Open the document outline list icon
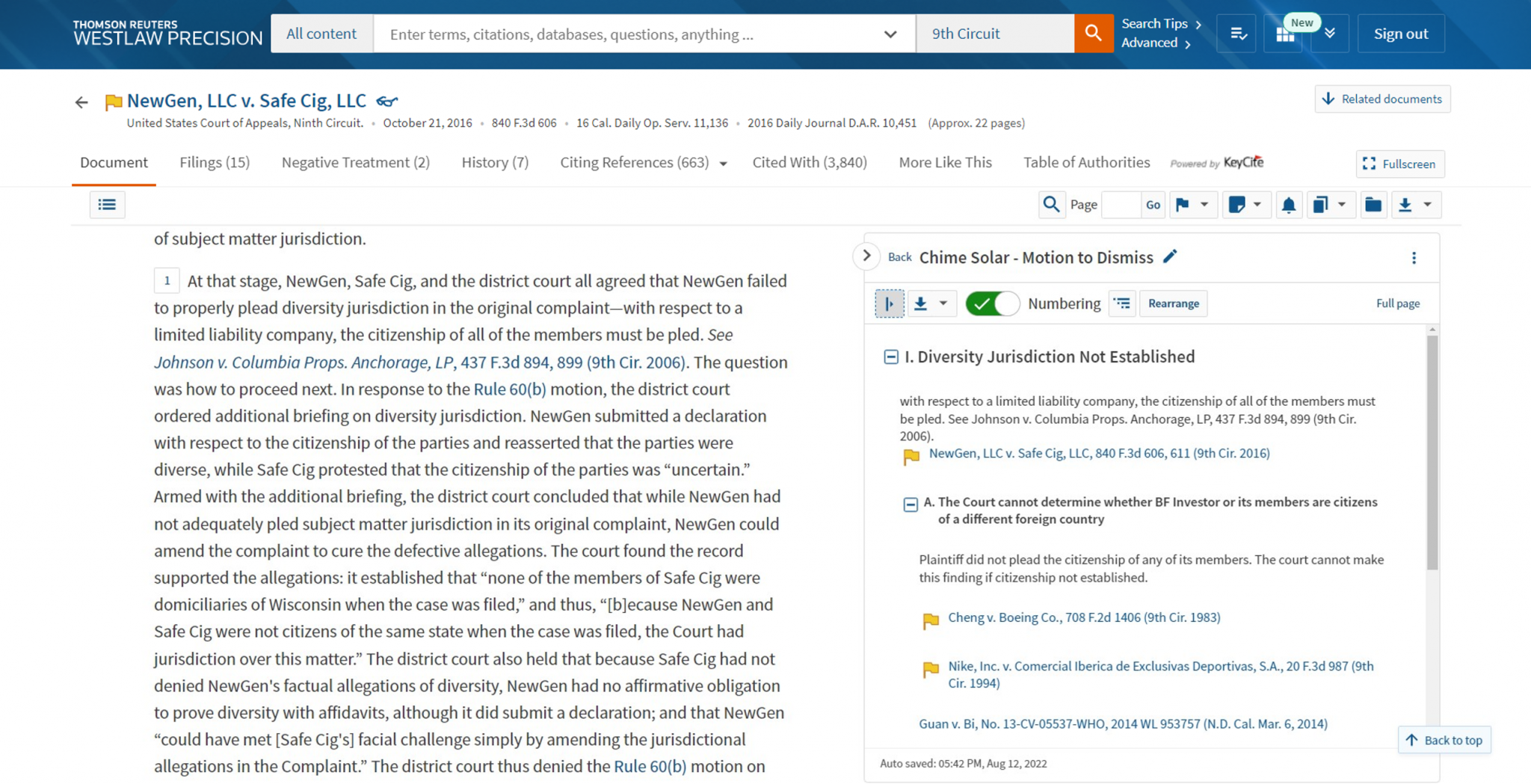The height and width of the screenshot is (784, 1531). point(107,204)
